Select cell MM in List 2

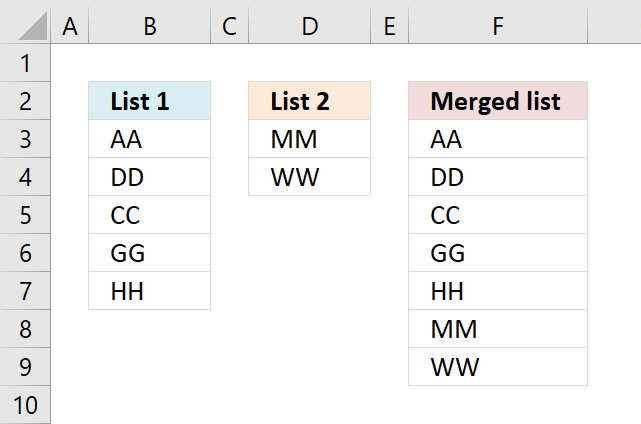309,139
